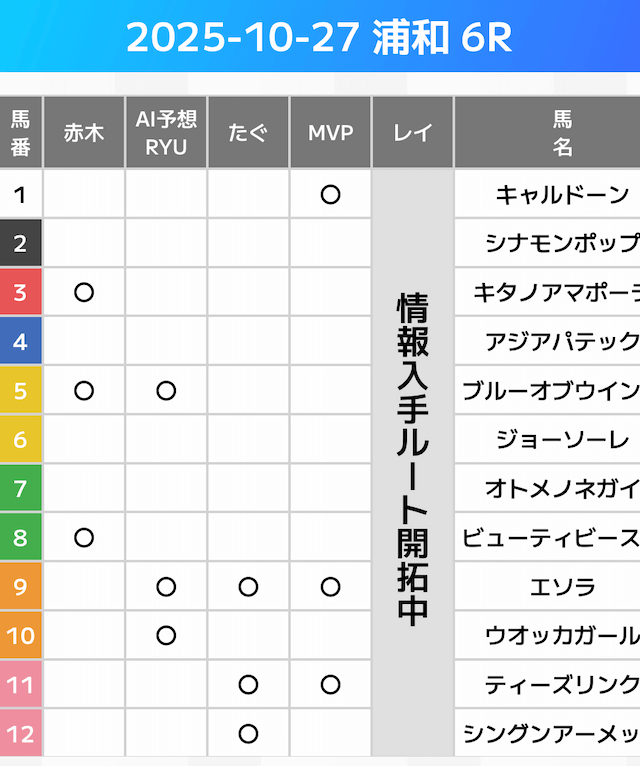The width and height of the screenshot is (640, 766).
Task: Select the レイ column header
Action: pos(413,133)
